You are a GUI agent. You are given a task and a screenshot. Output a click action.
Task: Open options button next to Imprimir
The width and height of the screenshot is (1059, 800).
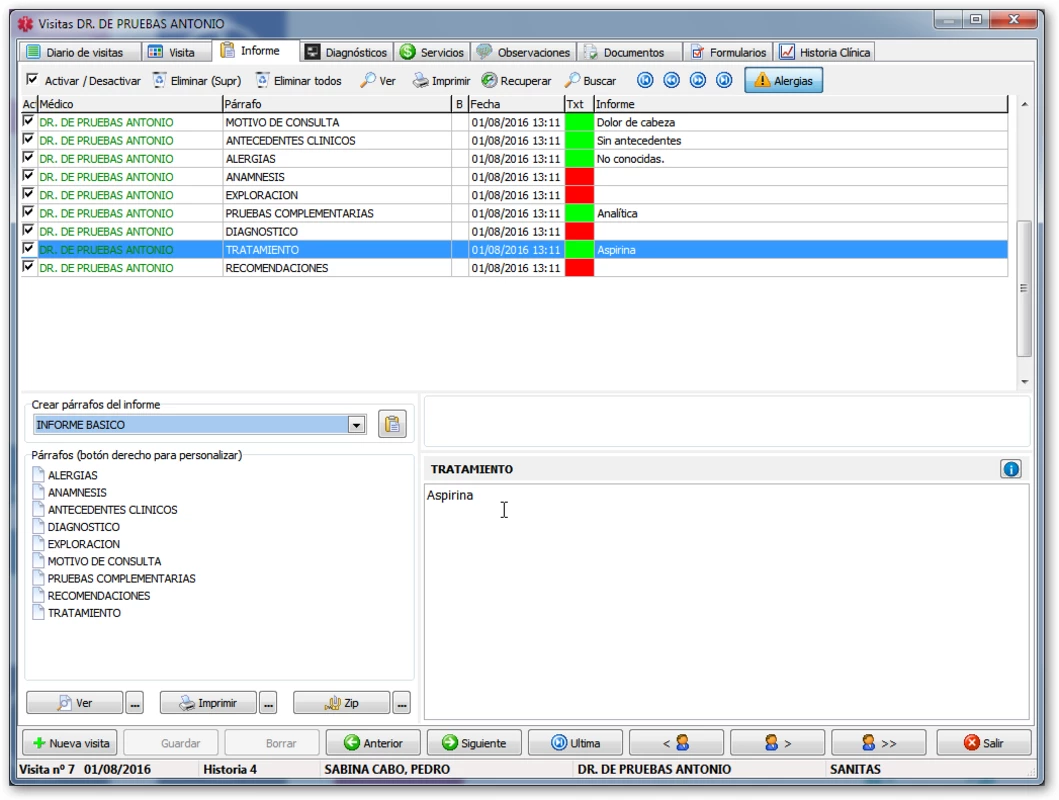point(268,703)
